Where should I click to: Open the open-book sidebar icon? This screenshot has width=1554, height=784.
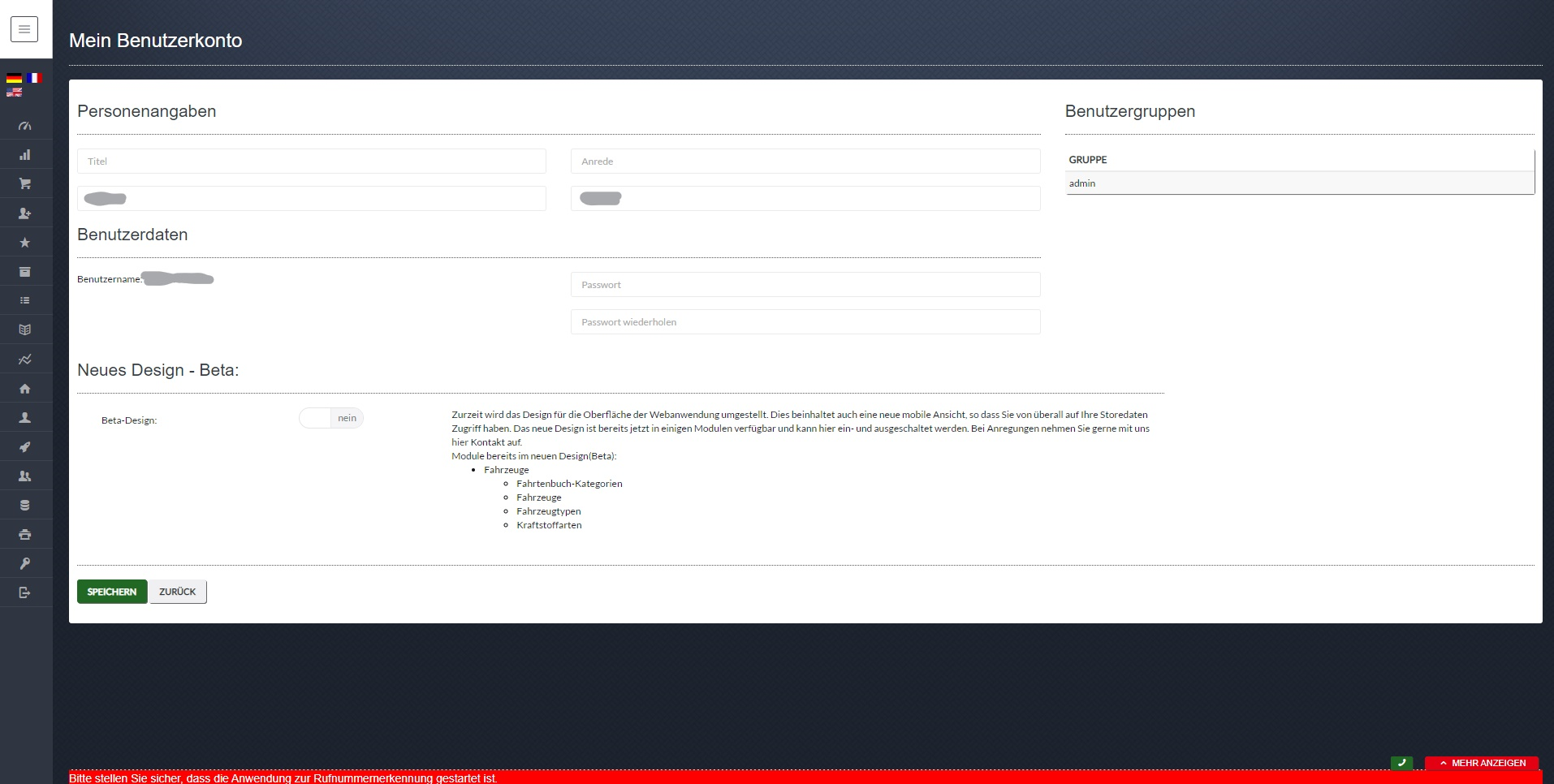coord(25,330)
